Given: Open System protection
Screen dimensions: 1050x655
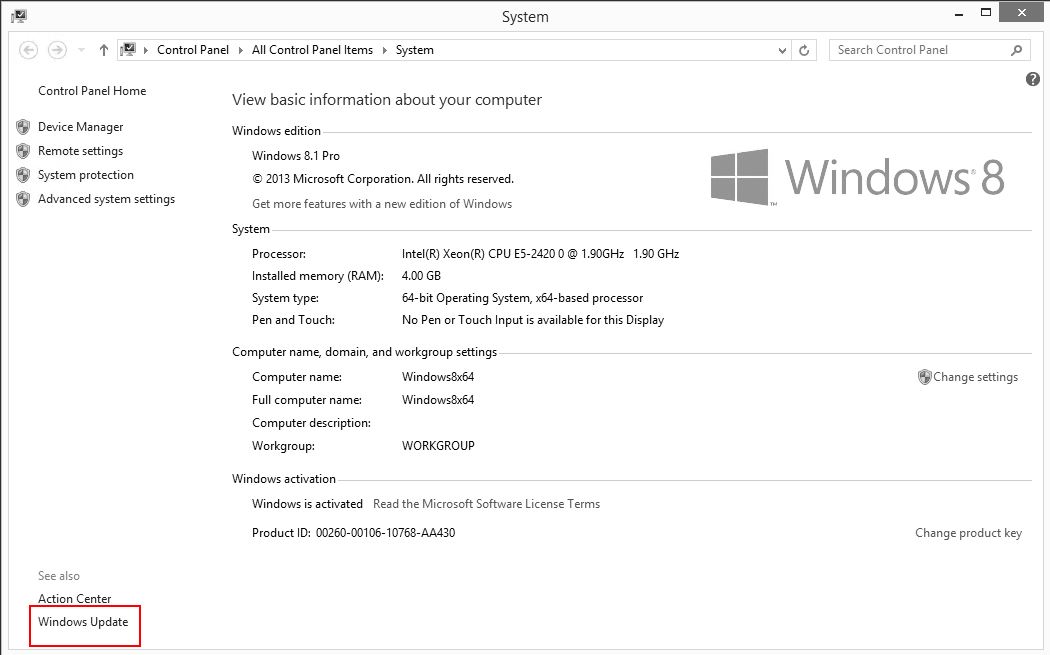Looking at the screenshot, I should point(86,175).
